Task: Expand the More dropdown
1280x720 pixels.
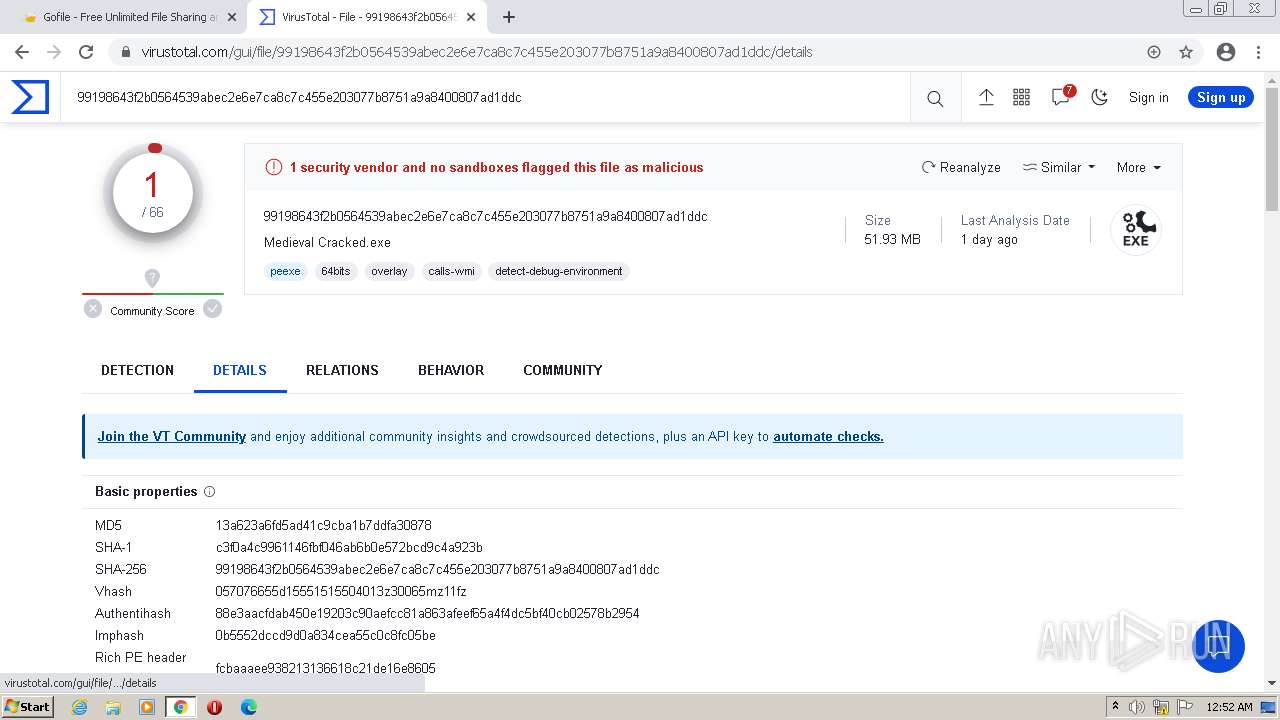Action: click(x=1138, y=167)
